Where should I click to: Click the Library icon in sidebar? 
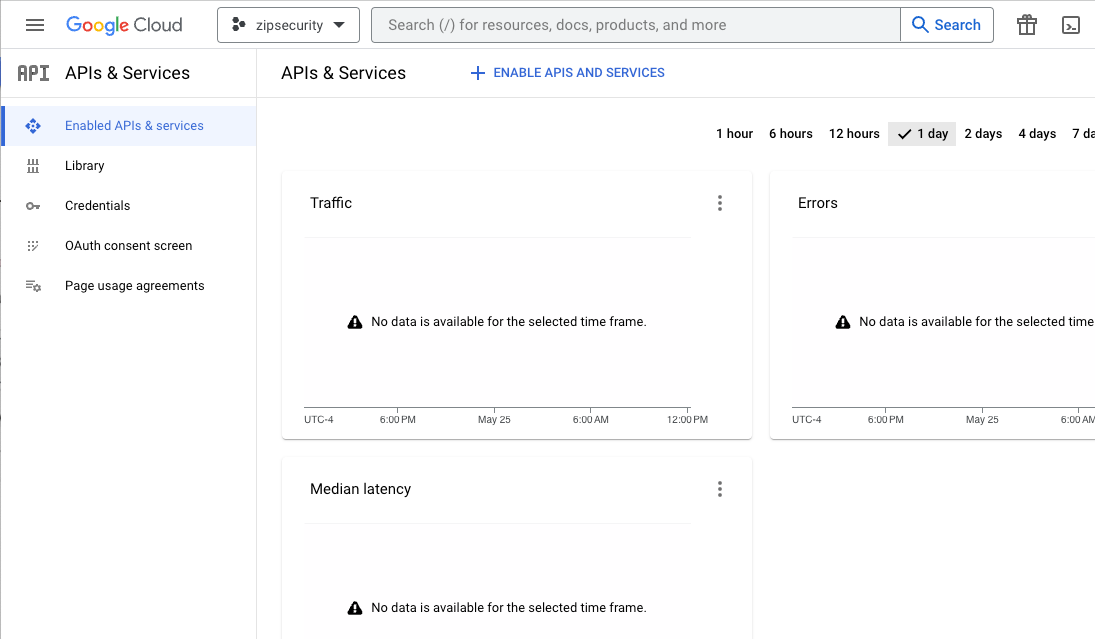click(33, 166)
